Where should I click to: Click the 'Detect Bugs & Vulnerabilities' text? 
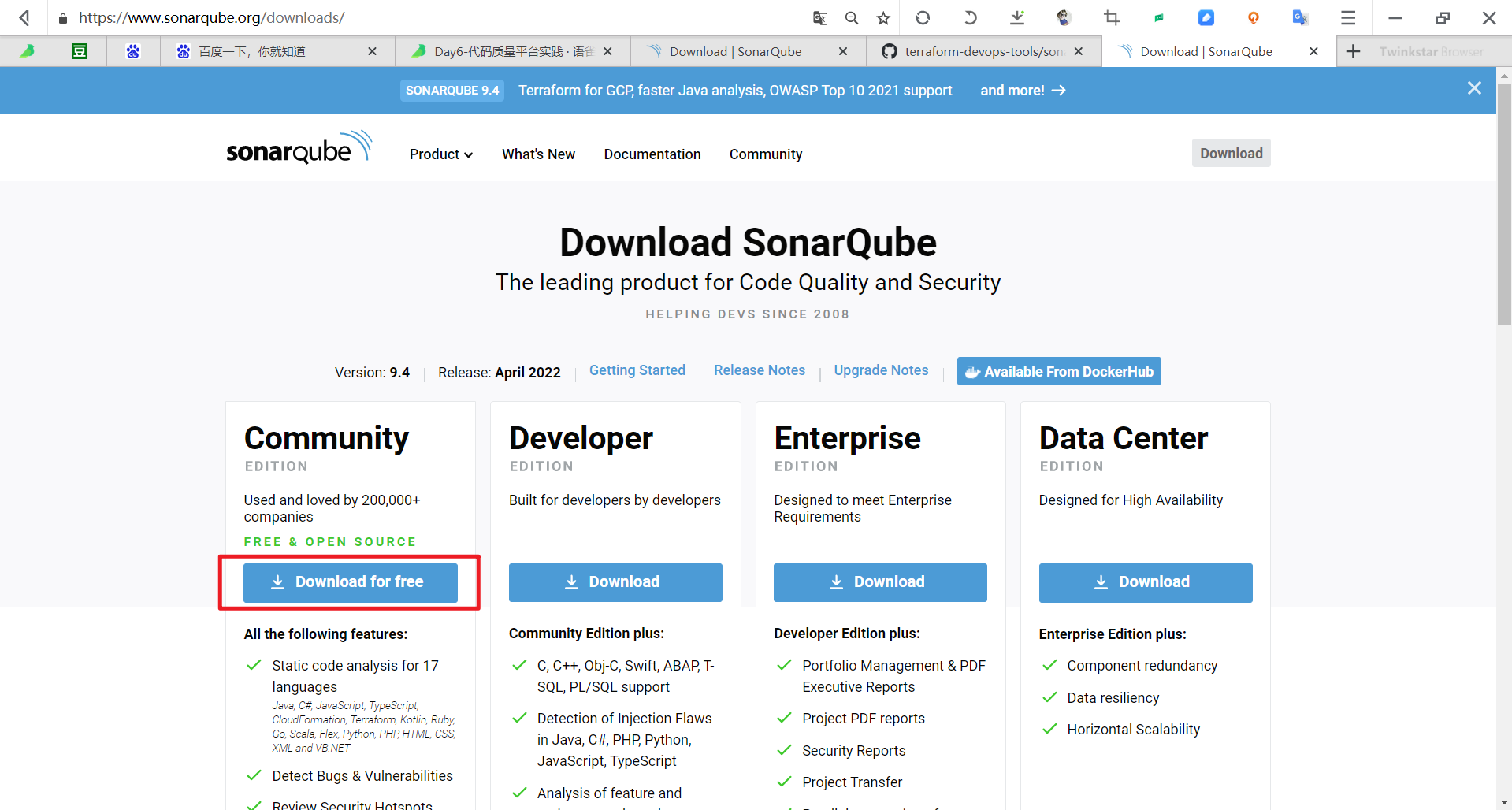362,776
